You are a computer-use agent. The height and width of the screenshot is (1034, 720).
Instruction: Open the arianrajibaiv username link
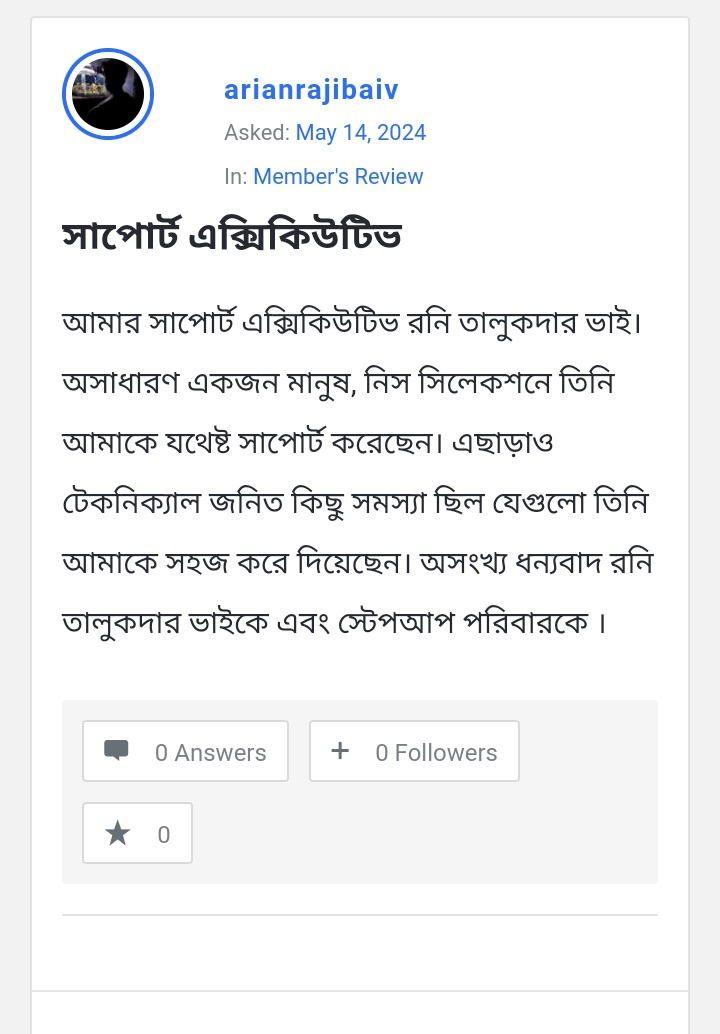311,90
